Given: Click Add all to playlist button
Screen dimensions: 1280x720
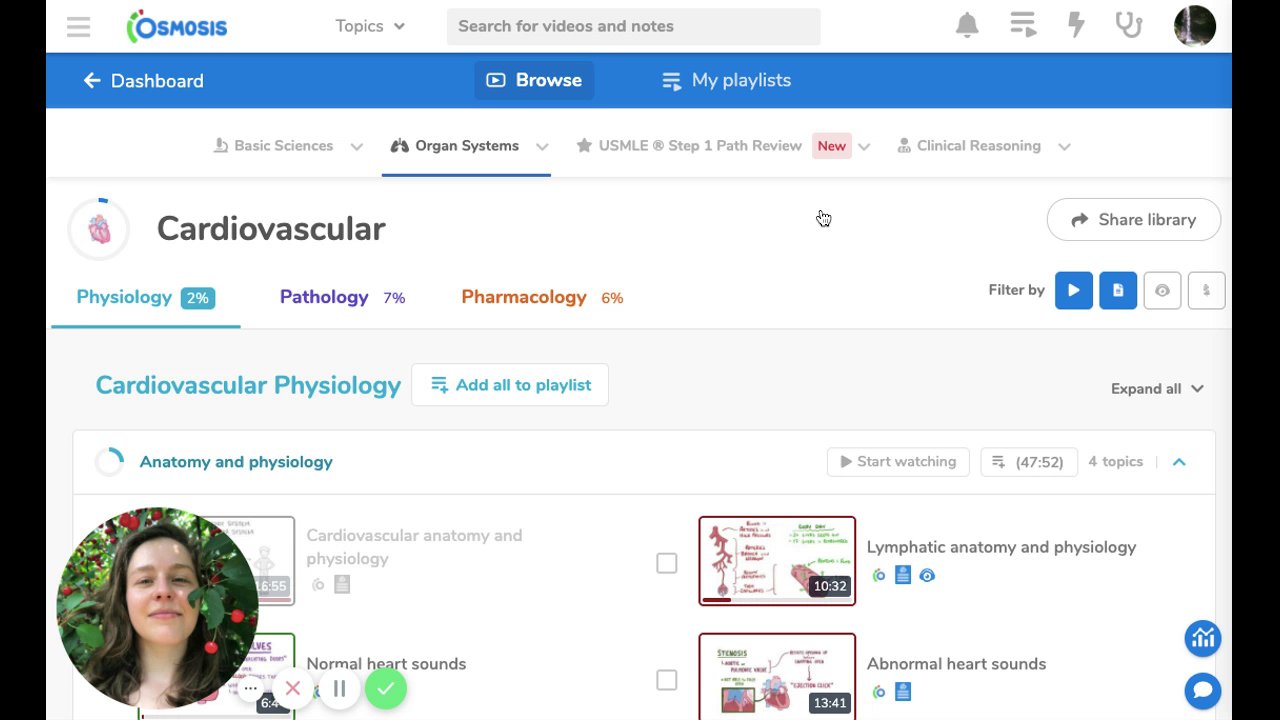Looking at the screenshot, I should point(510,385).
